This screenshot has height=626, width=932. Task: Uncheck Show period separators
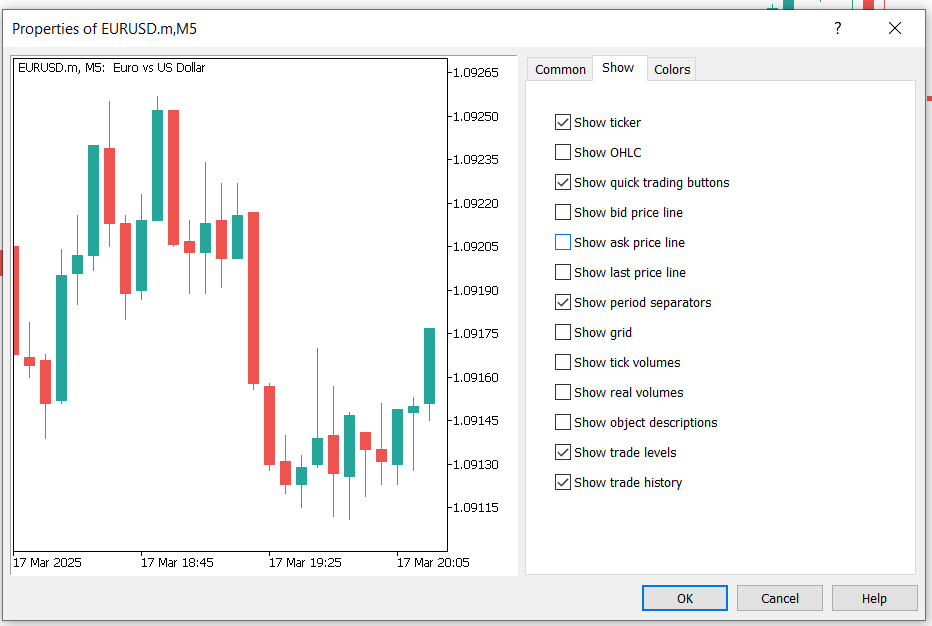pos(563,303)
